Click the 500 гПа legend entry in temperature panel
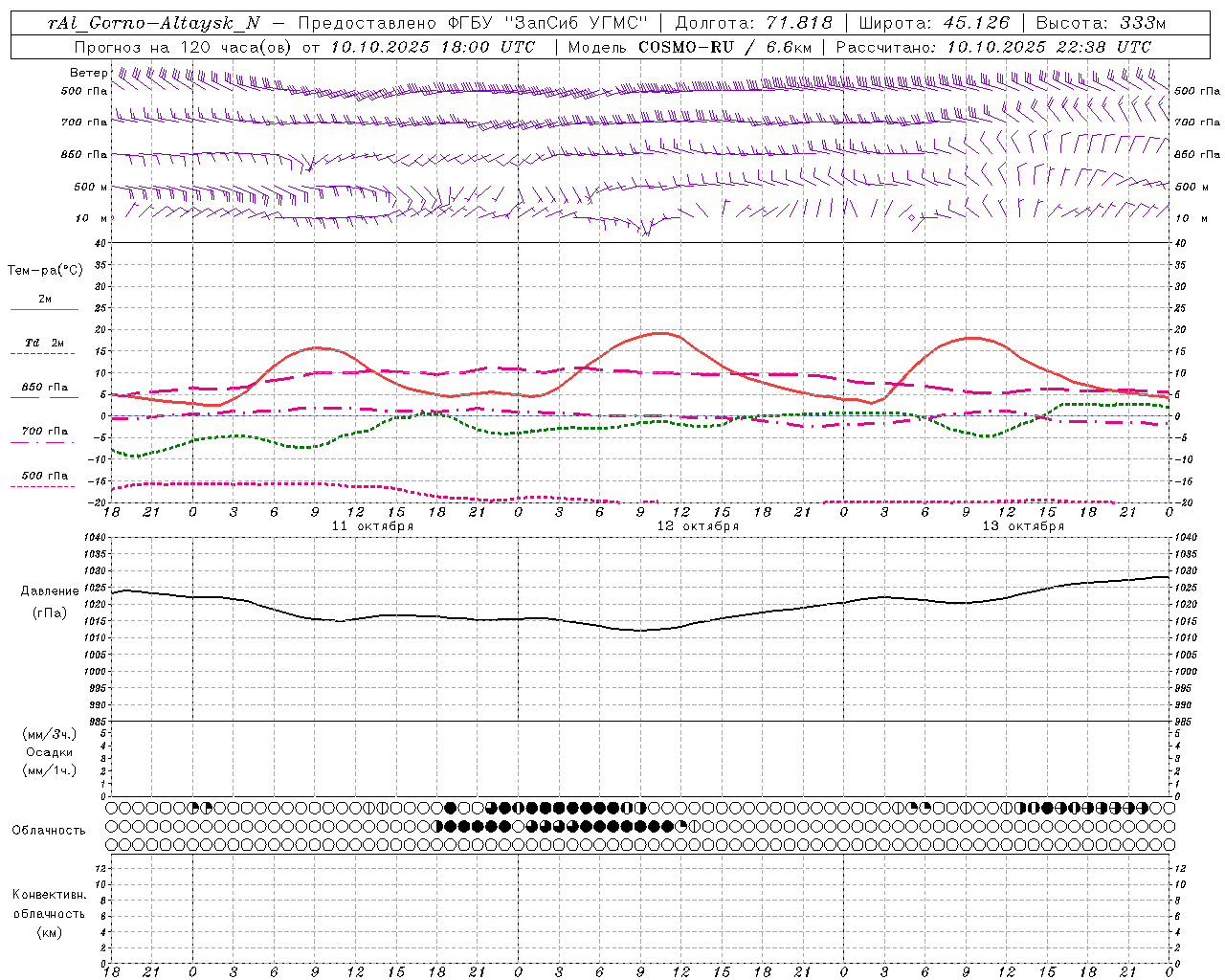The image size is (1225, 980). click(x=45, y=476)
